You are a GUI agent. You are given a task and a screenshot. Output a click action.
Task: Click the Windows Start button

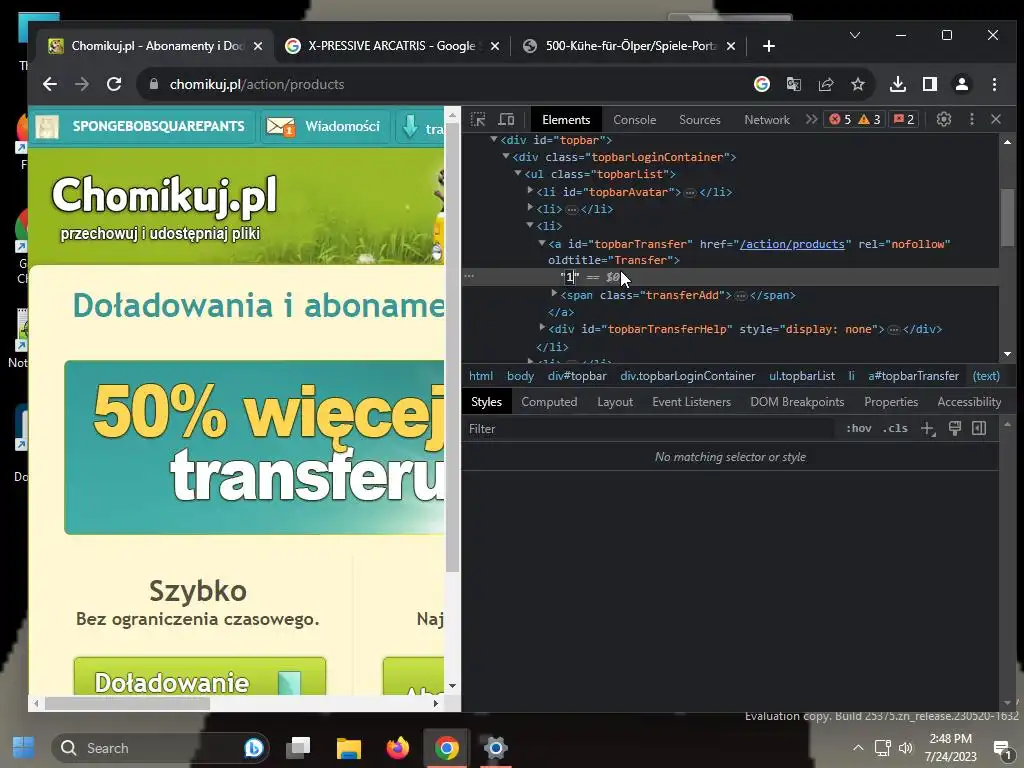pyautogui.click(x=24, y=748)
